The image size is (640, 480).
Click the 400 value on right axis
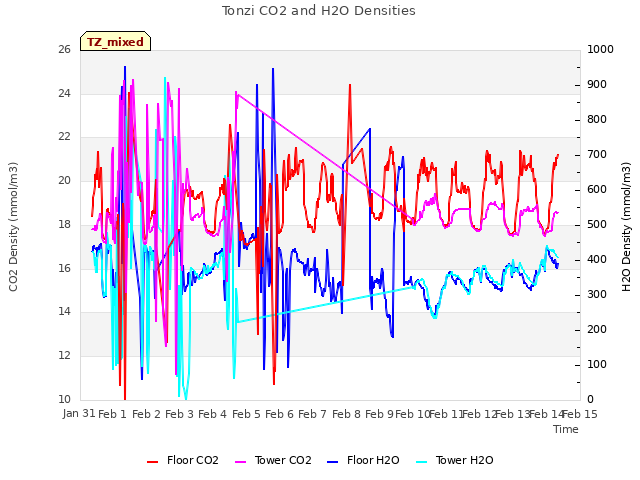point(597,260)
